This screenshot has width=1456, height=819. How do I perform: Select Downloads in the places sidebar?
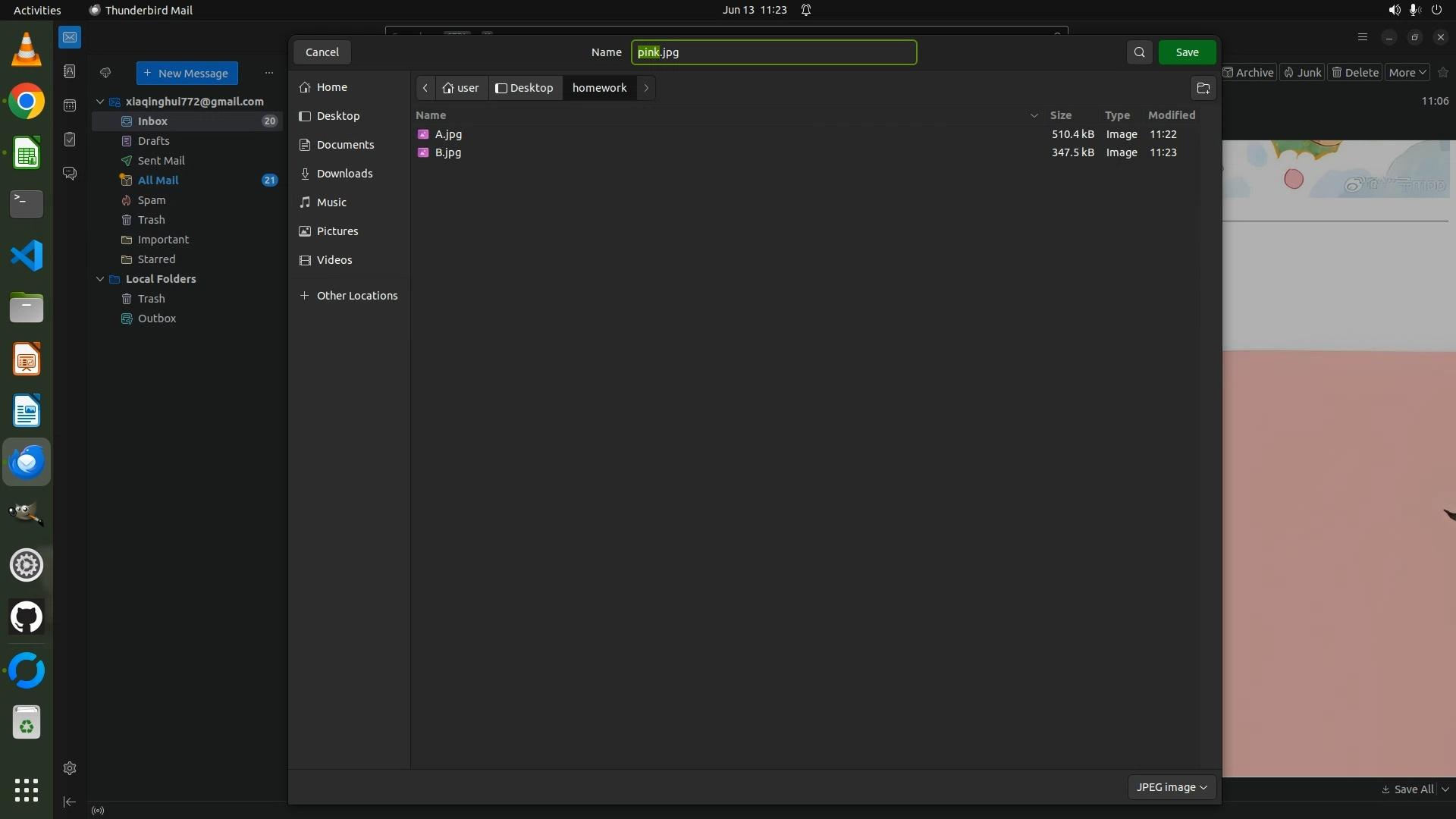tap(344, 174)
